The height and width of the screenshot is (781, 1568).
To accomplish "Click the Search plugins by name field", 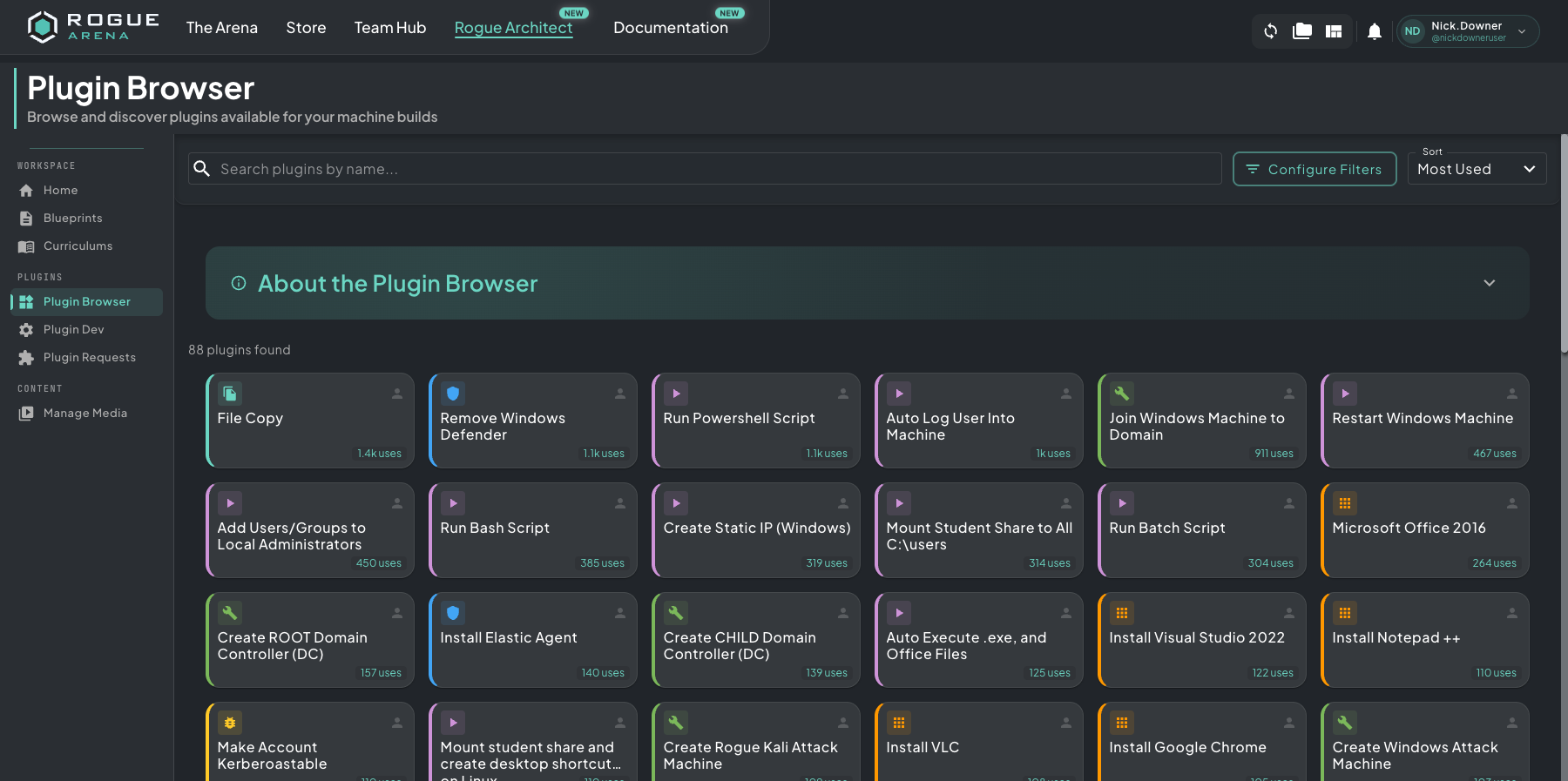I will pyautogui.click(x=705, y=169).
